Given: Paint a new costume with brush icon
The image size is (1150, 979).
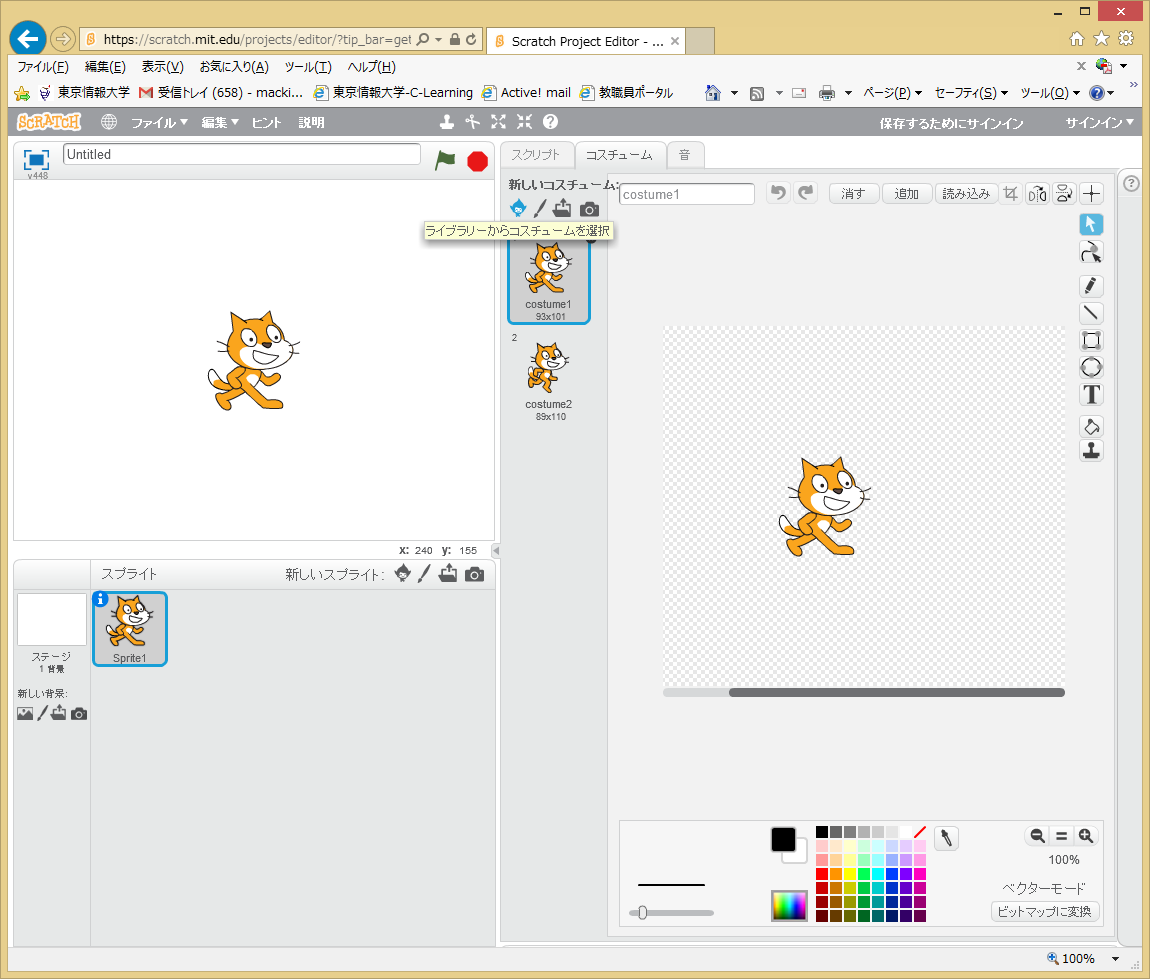Looking at the screenshot, I should pyautogui.click(x=540, y=208).
